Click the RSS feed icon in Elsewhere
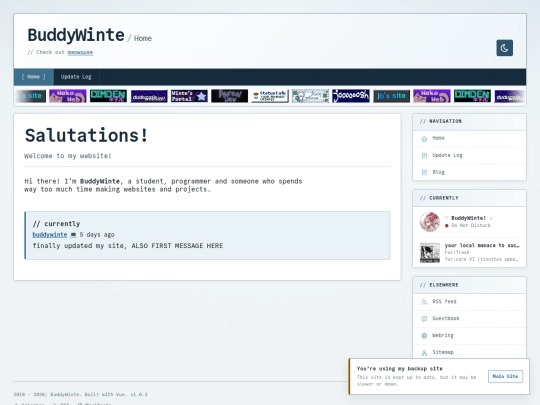 pos(424,302)
